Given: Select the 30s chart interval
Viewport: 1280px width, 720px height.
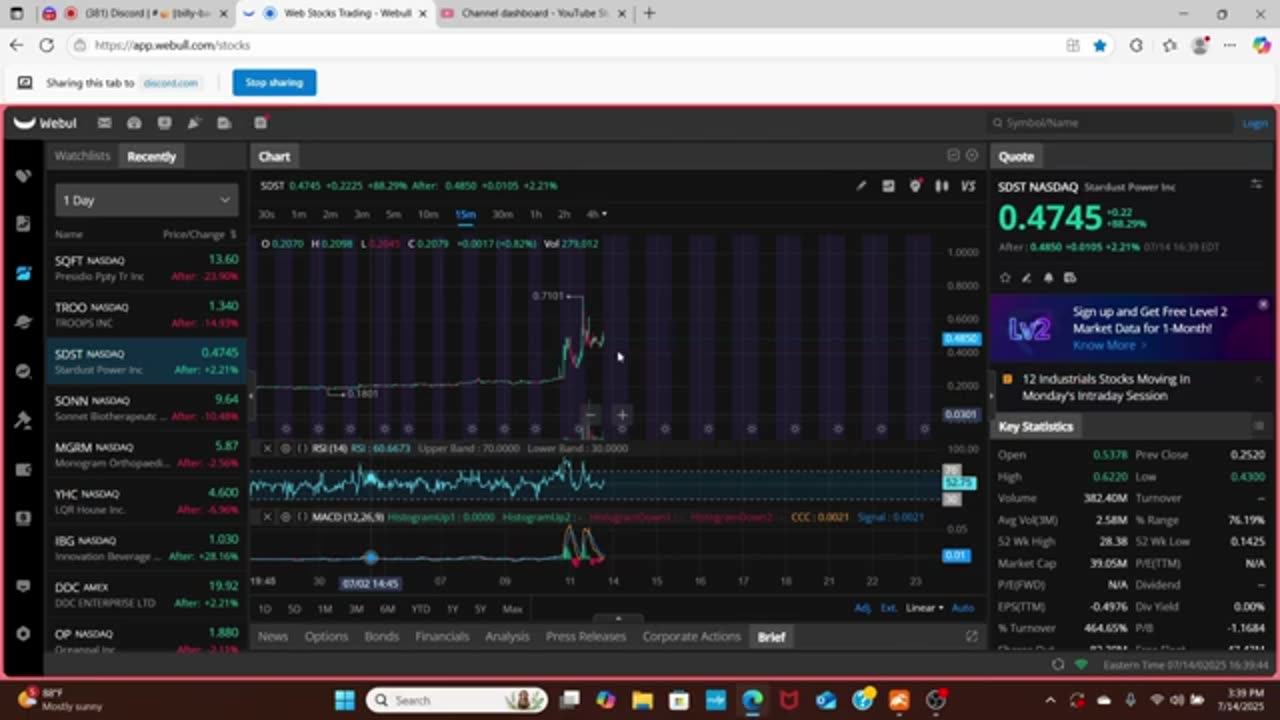Looking at the screenshot, I should pos(266,215).
